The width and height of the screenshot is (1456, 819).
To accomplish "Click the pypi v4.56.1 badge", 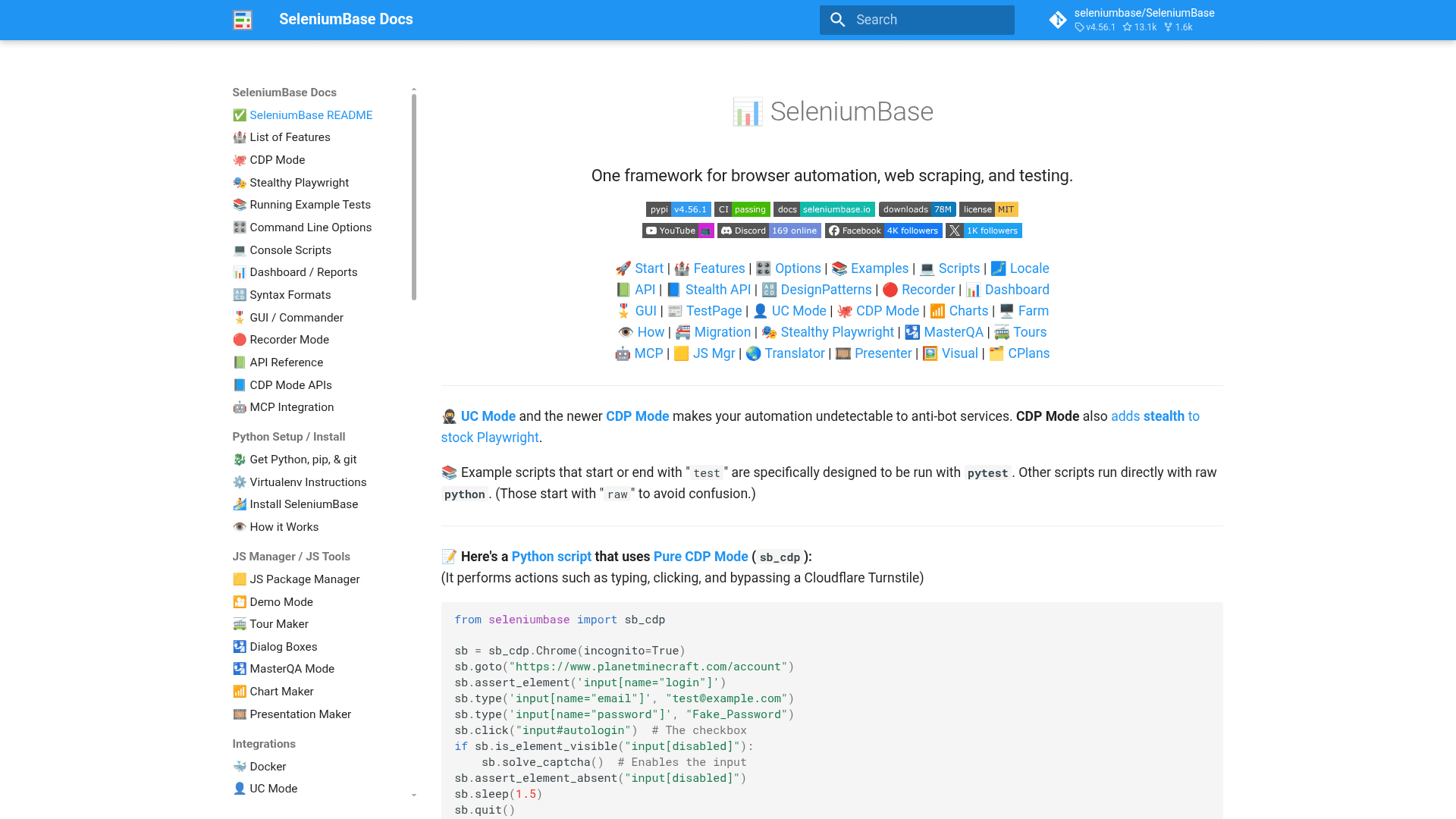I will click(678, 209).
